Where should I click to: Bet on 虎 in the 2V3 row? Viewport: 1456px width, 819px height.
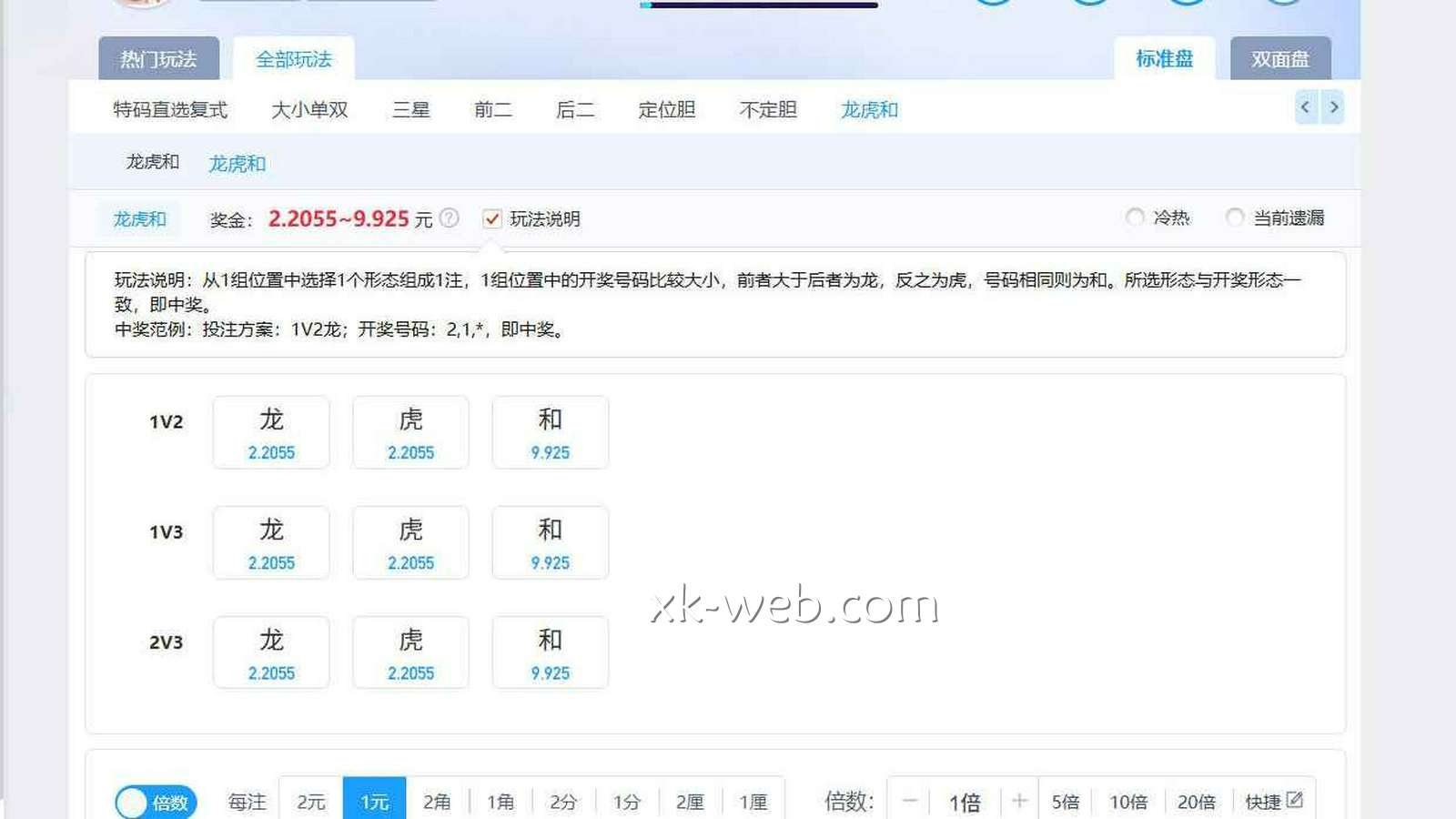[411, 652]
